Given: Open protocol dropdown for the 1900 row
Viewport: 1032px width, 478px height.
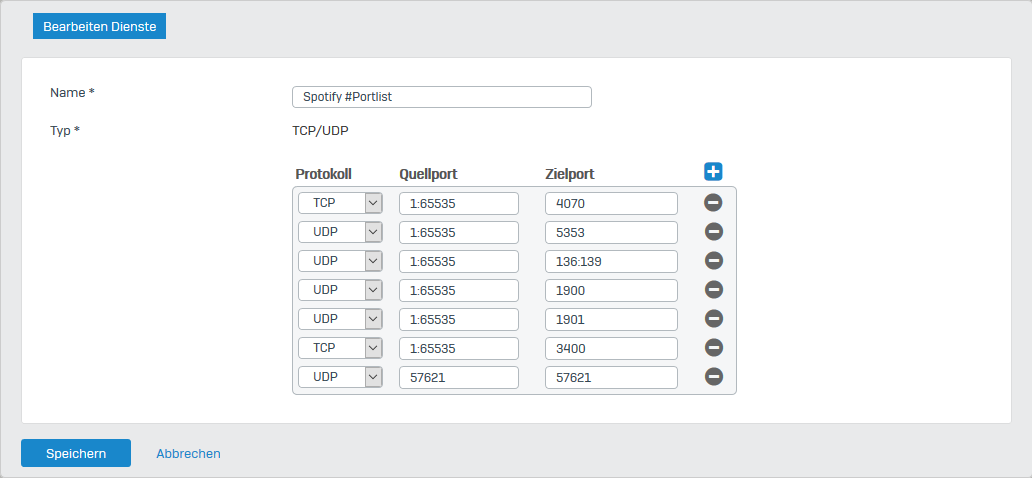Looking at the screenshot, I should tap(340, 290).
